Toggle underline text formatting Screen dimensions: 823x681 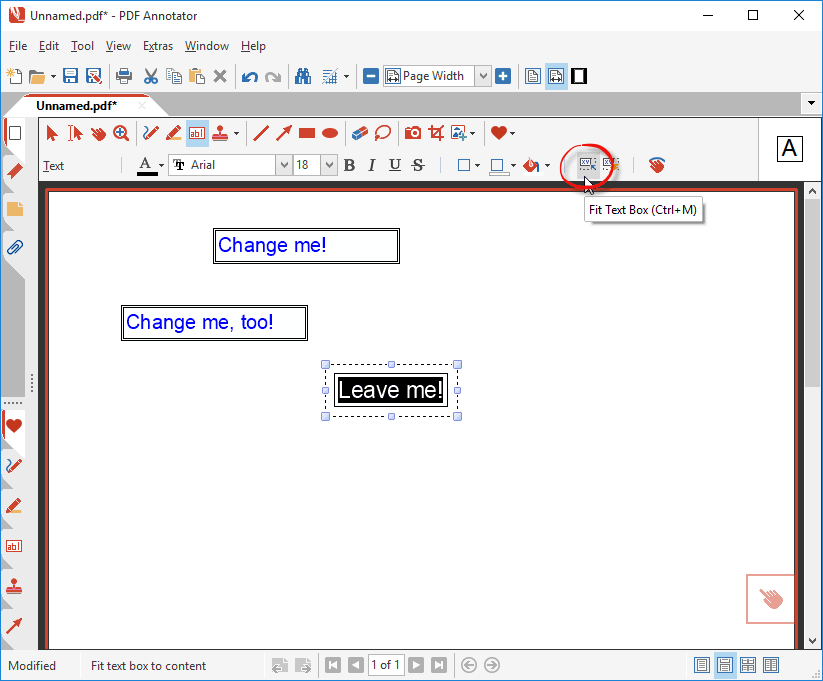point(394,165)
